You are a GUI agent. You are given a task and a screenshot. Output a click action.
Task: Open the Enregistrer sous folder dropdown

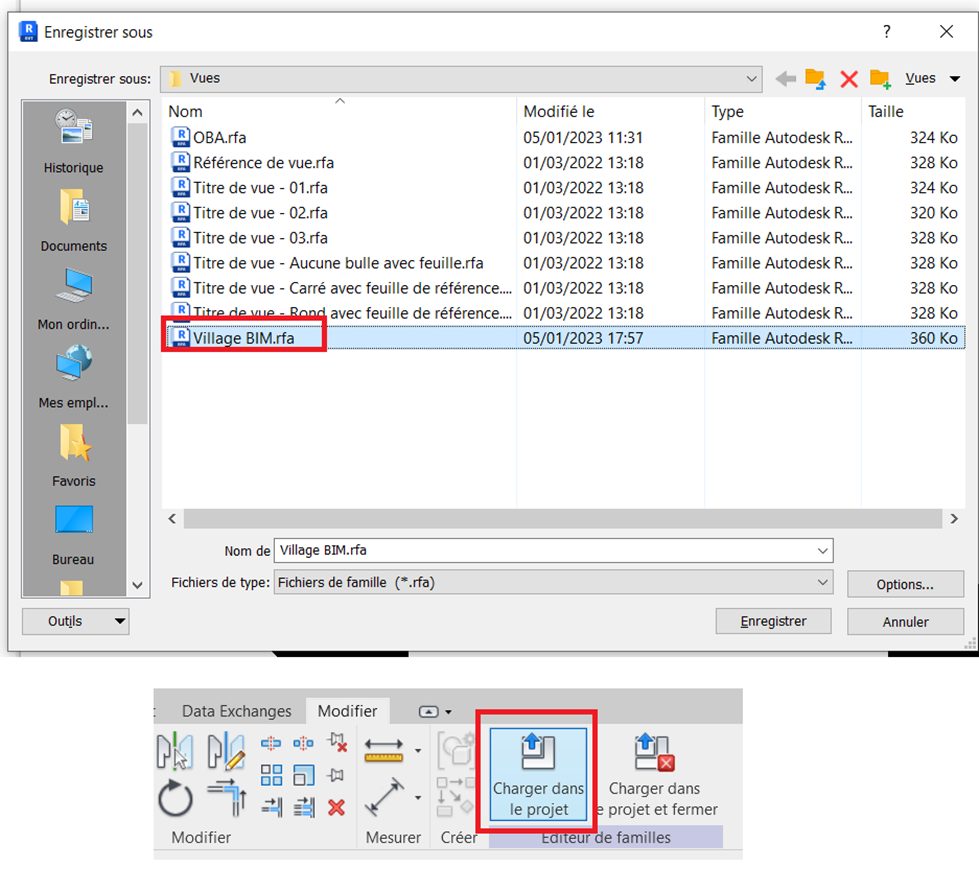pos(751,79)
